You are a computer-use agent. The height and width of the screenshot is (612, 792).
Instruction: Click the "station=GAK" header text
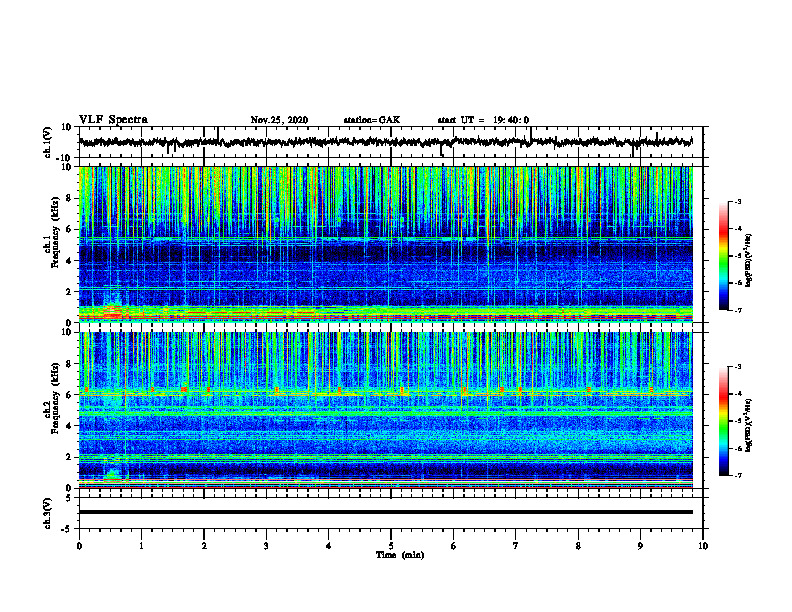point(372,120)
